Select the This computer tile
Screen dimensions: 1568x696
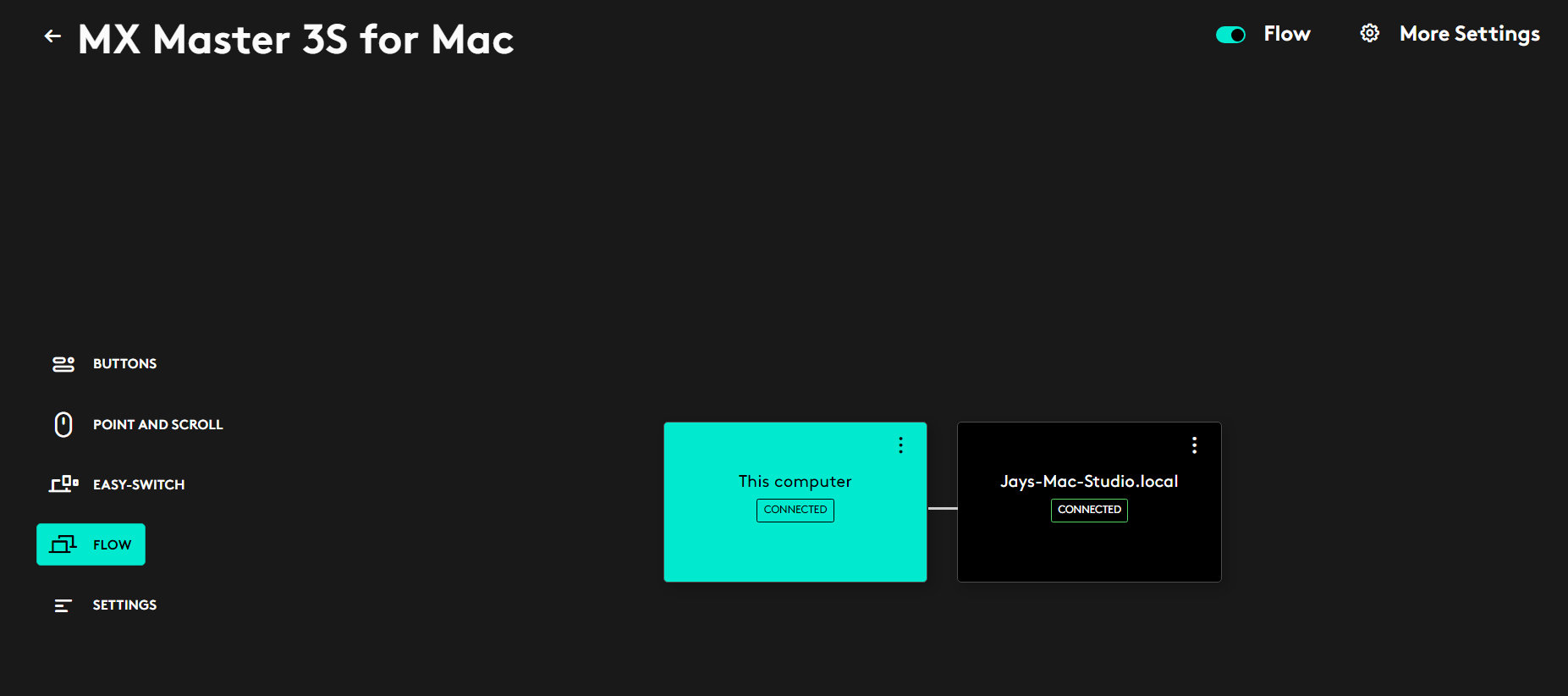(795, 550)
